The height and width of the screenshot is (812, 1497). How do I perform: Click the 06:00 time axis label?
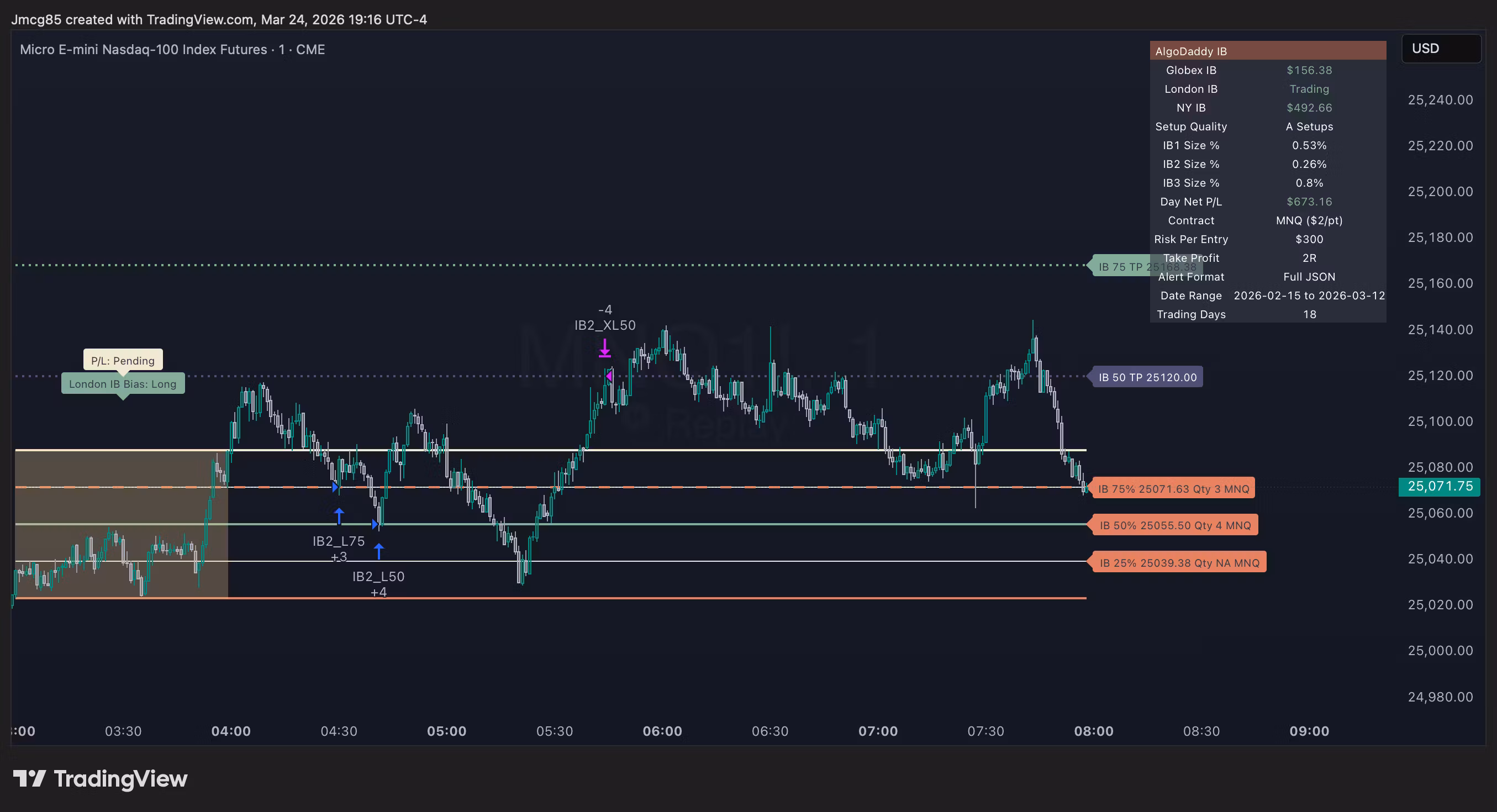coord(662,731)
